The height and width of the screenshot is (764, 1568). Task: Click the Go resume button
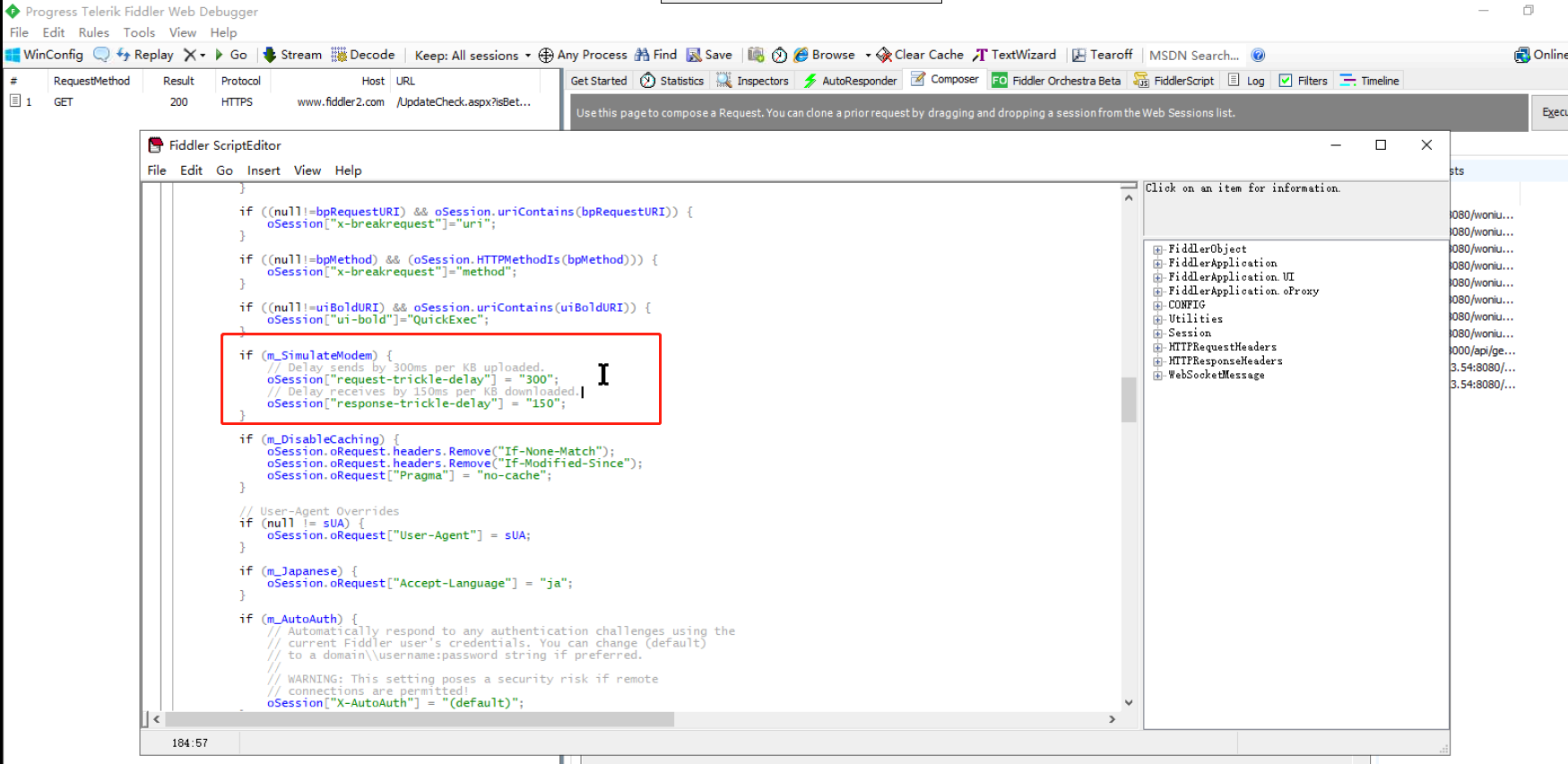231,55
